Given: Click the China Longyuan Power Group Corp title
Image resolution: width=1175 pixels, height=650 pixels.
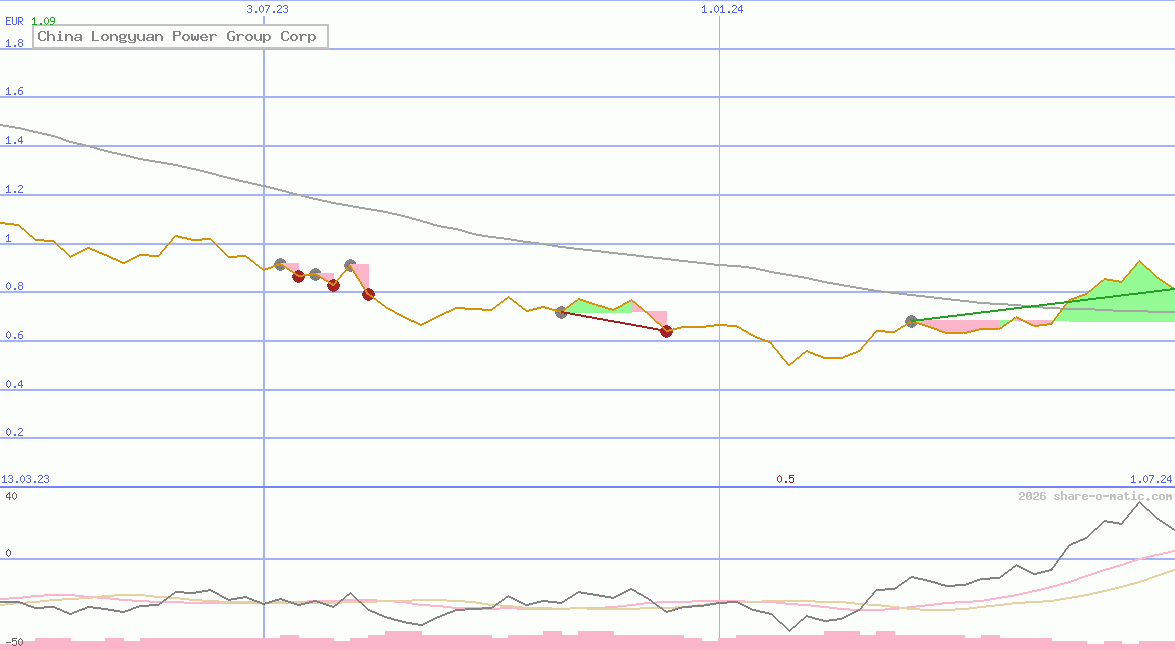Looking at the screenshot, I should click(x=180, y=36).
